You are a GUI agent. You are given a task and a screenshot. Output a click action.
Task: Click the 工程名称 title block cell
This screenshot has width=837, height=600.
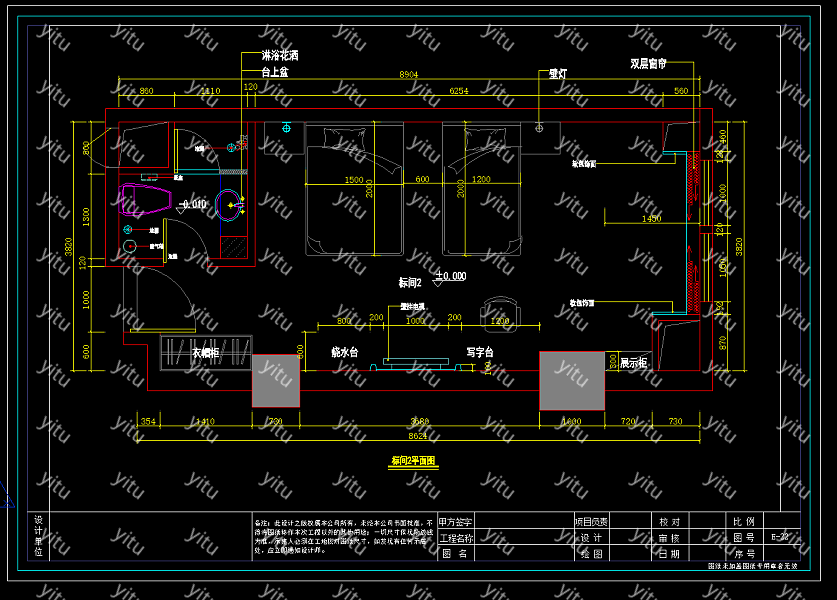(456, 537)
